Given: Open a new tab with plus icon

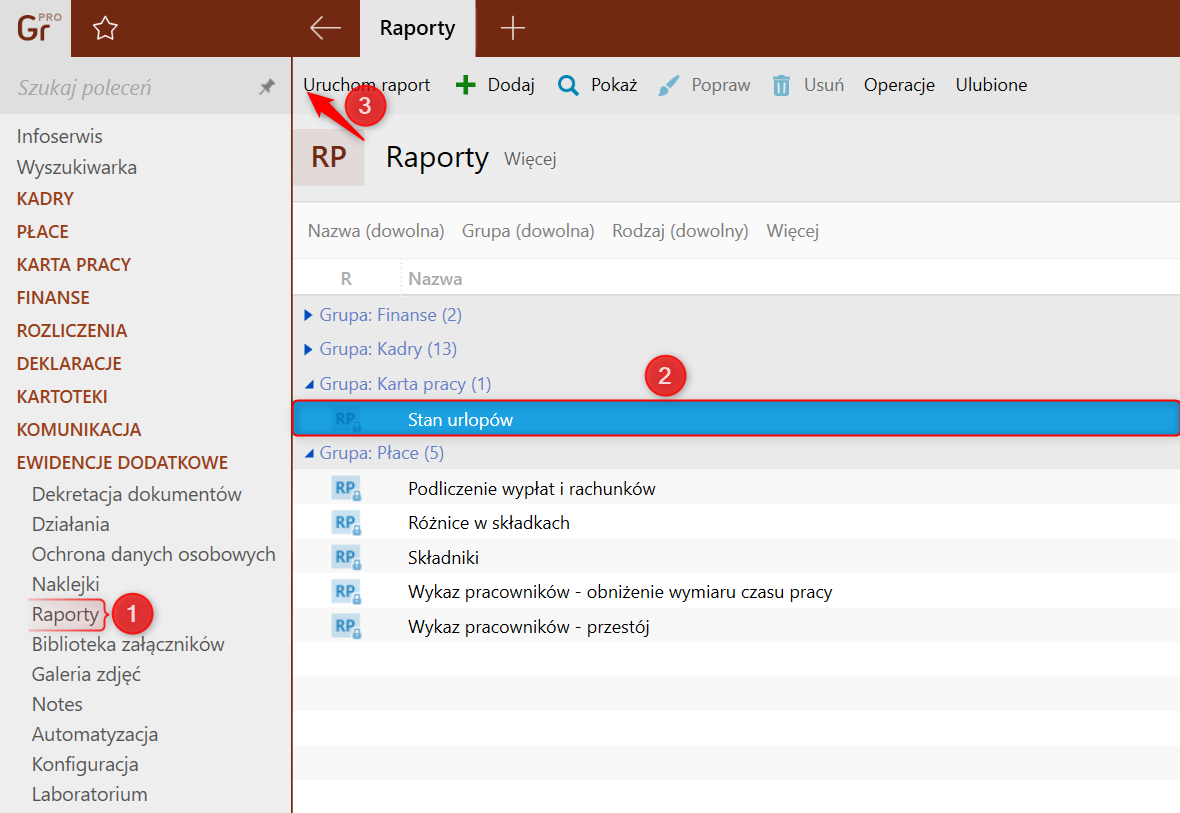Looking at the screenshot, I should point(512,28).
